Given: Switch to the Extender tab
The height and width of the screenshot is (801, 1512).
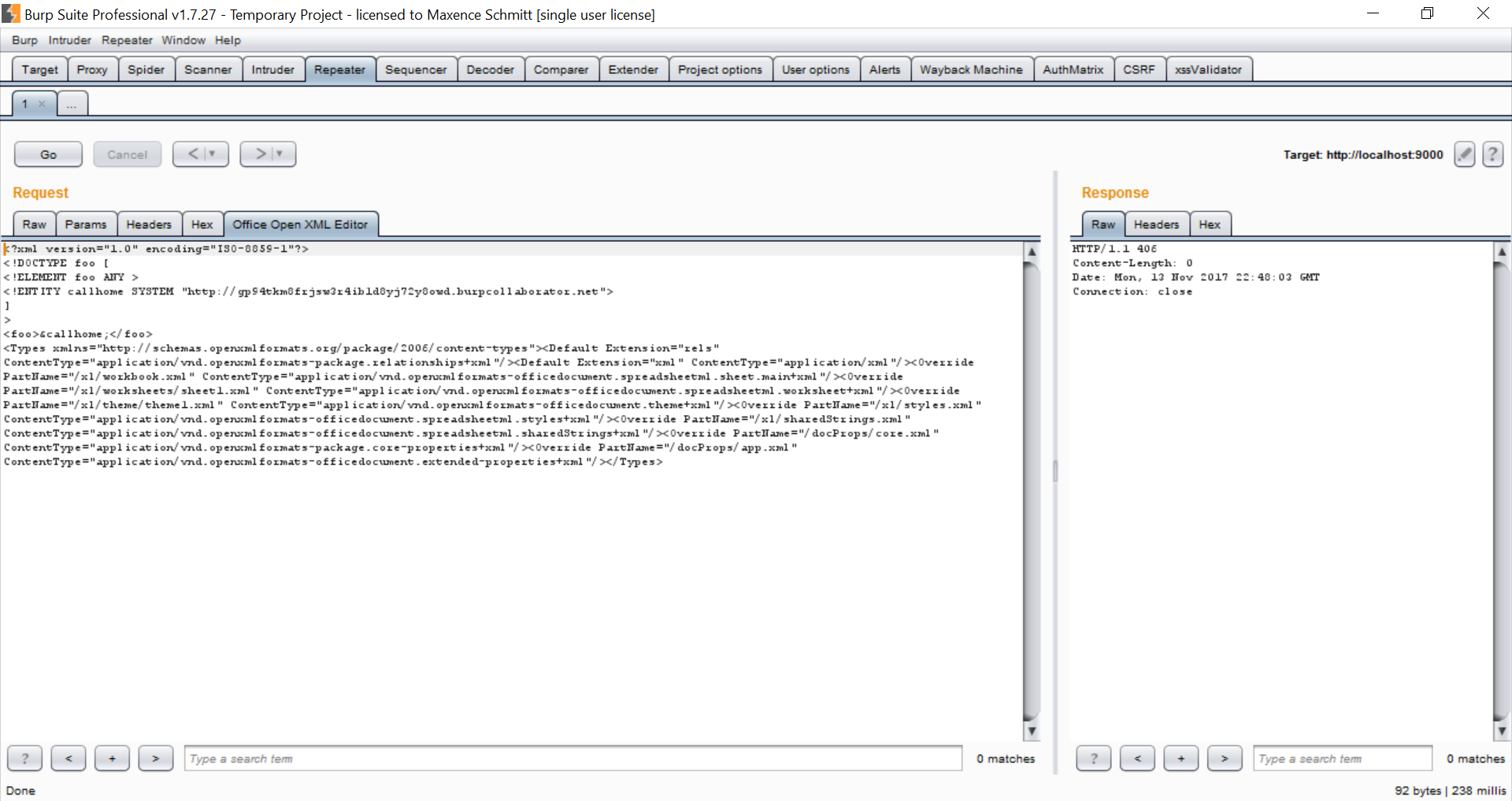Looking at the screenshot, I should pyautogui.click(x=633, y=69).
